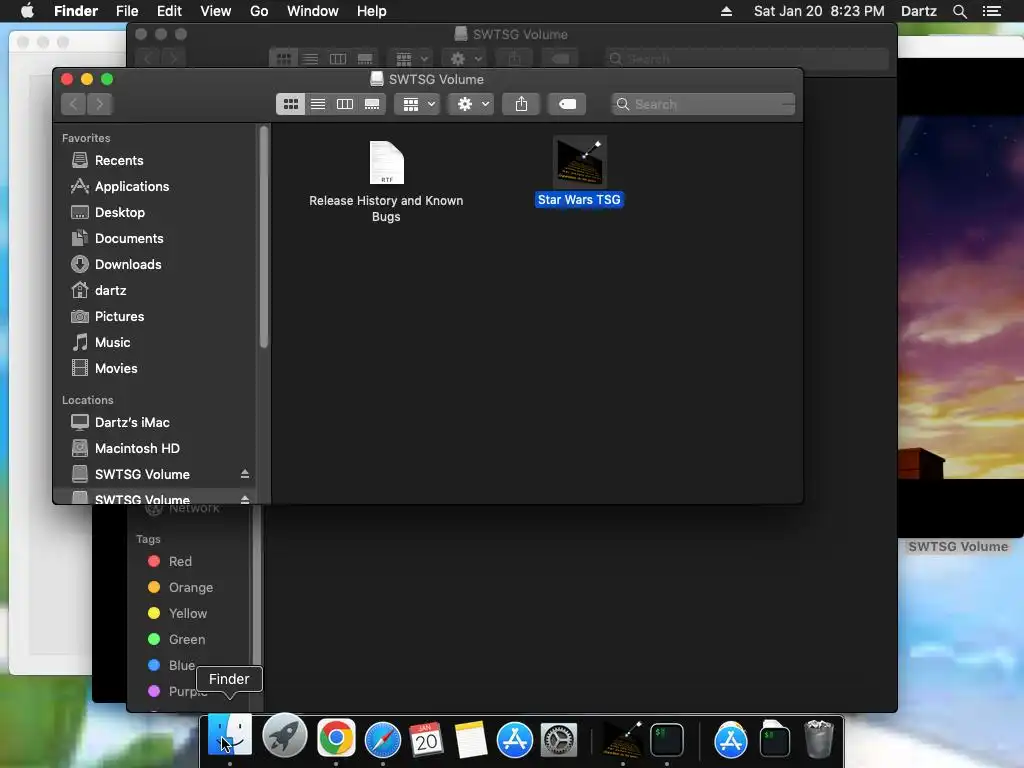This screenshot has width=1024, height=768.
Task: Click the Edit Tags button in front window
Action: (567, 104)
